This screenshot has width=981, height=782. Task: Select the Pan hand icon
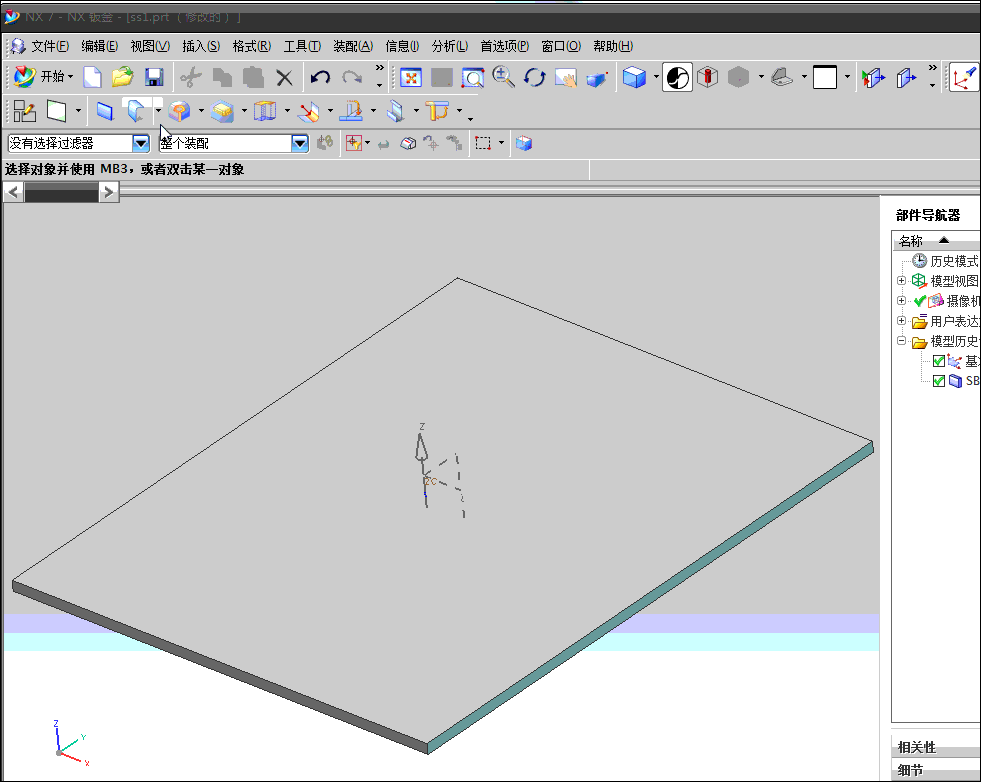(566, 78)
